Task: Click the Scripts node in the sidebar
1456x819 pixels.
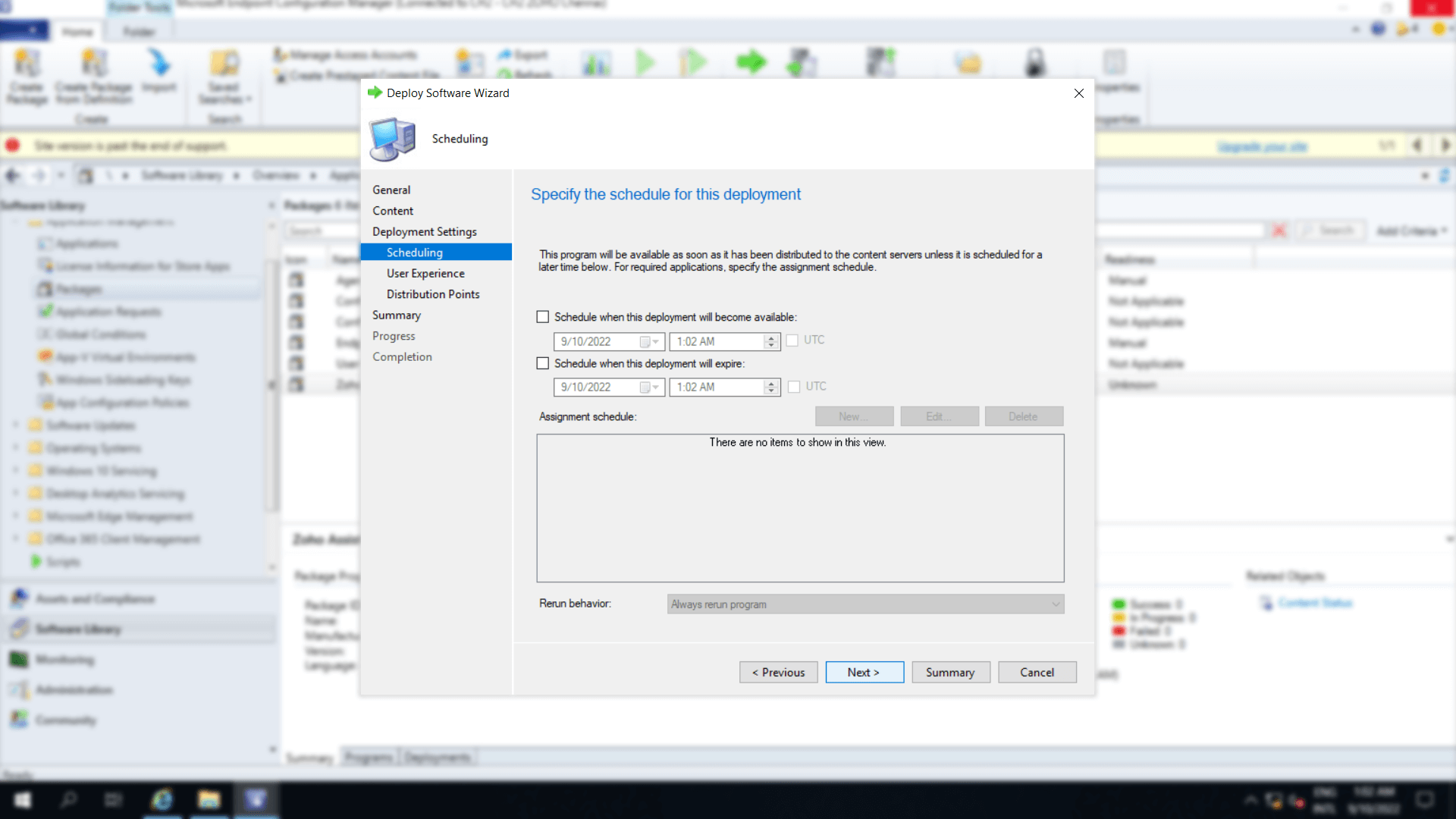Action: pyautogui.click(x=64, y=562)
